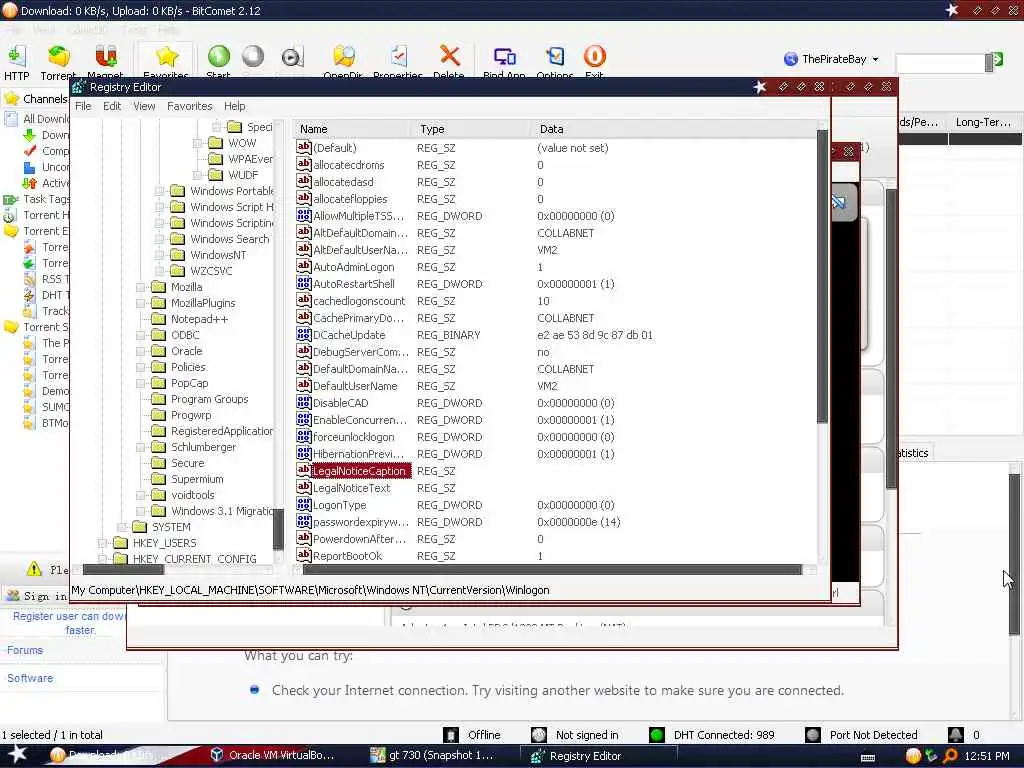Open the File menu in Registry Editor
1024x768 pixels.
(x=83, y=106)
